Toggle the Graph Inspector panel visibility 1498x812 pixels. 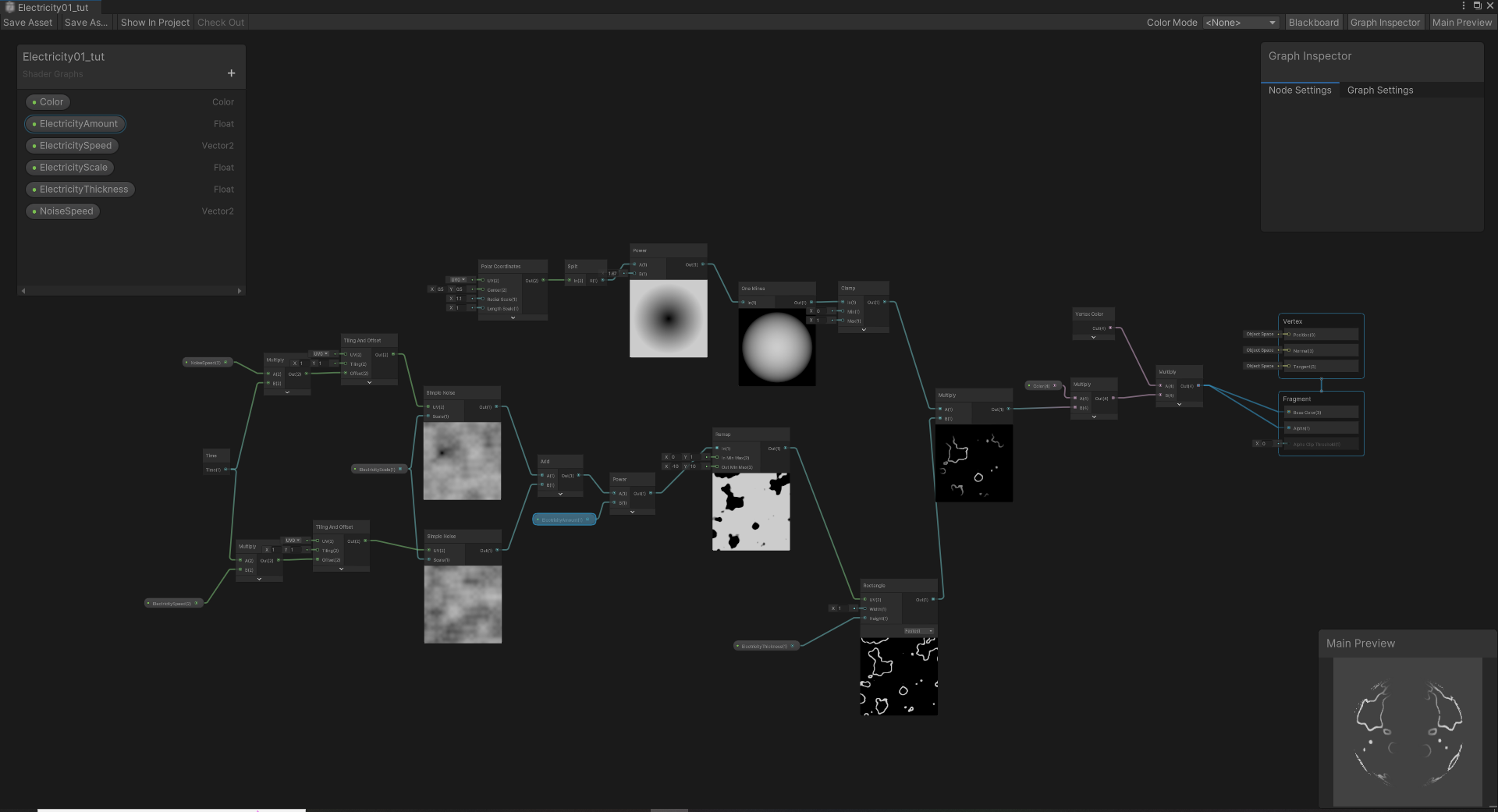point(1385,23)
